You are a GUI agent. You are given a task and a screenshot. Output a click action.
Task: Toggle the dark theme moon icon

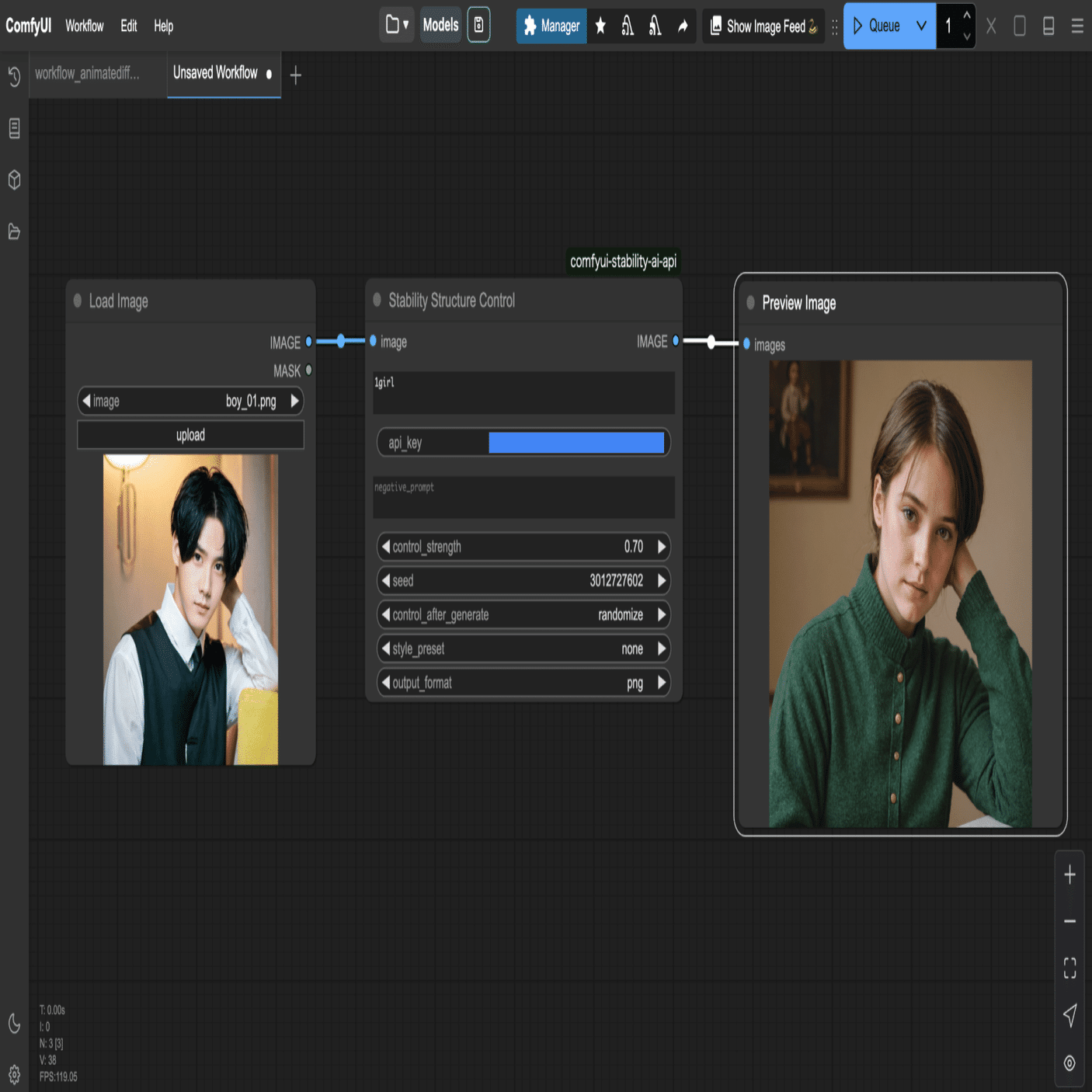click(x=14, y=1024)
